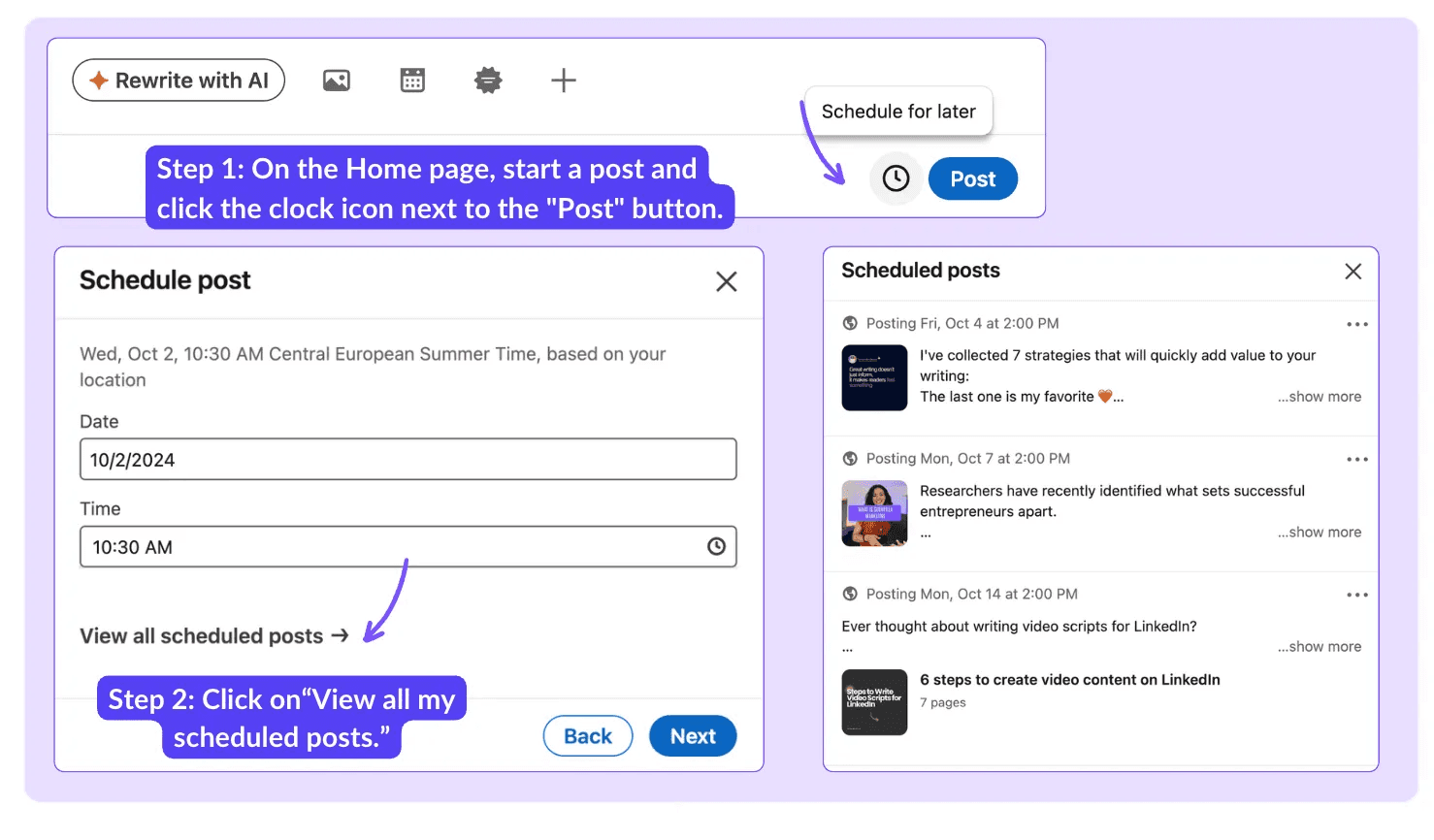This screenshot has height=840, width=1434.
Task: Click the Rewrite with AI button
Action: 179,81
